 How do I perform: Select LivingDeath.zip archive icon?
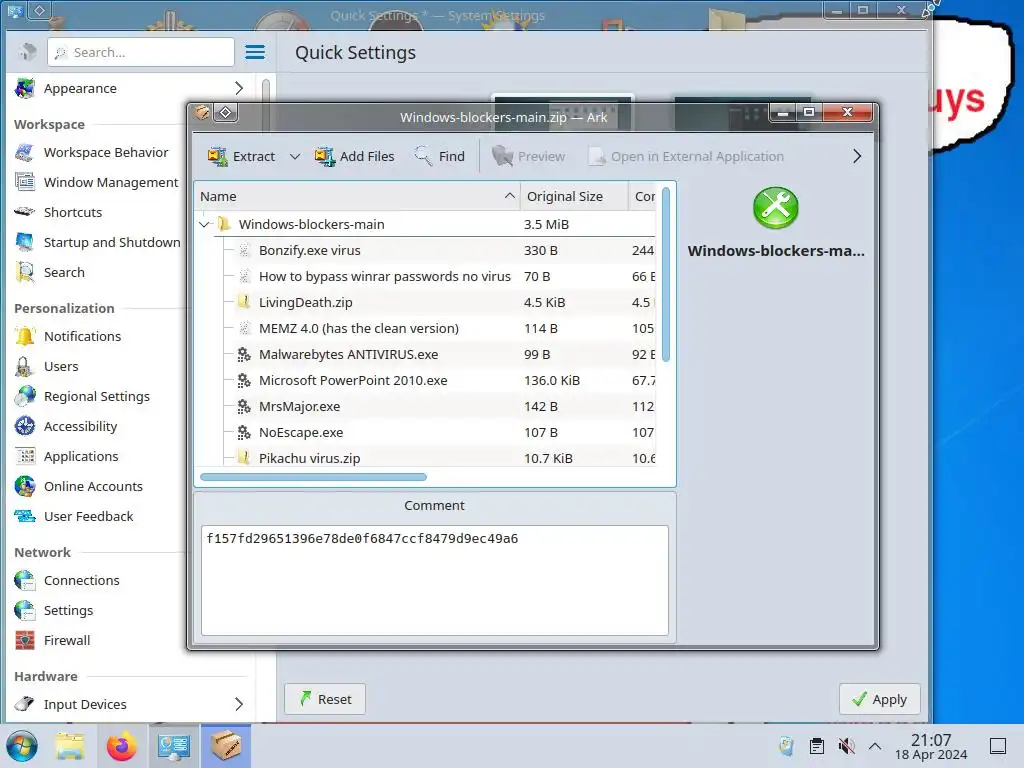(x=244, y=302)
